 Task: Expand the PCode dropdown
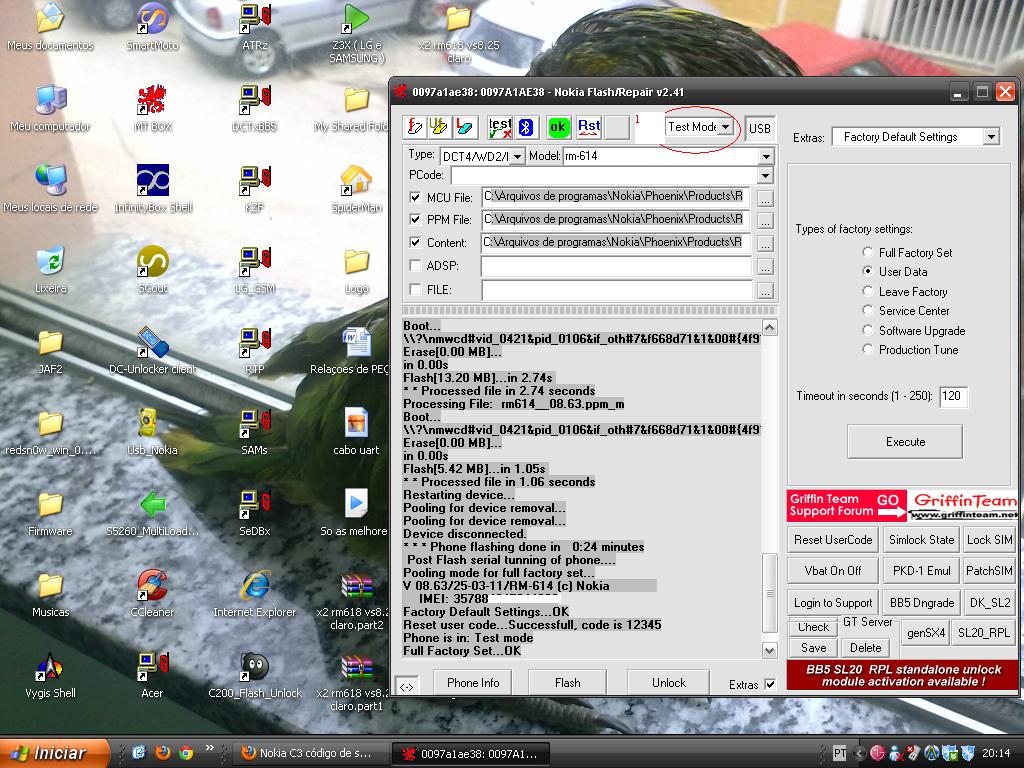tap(766, 176)
